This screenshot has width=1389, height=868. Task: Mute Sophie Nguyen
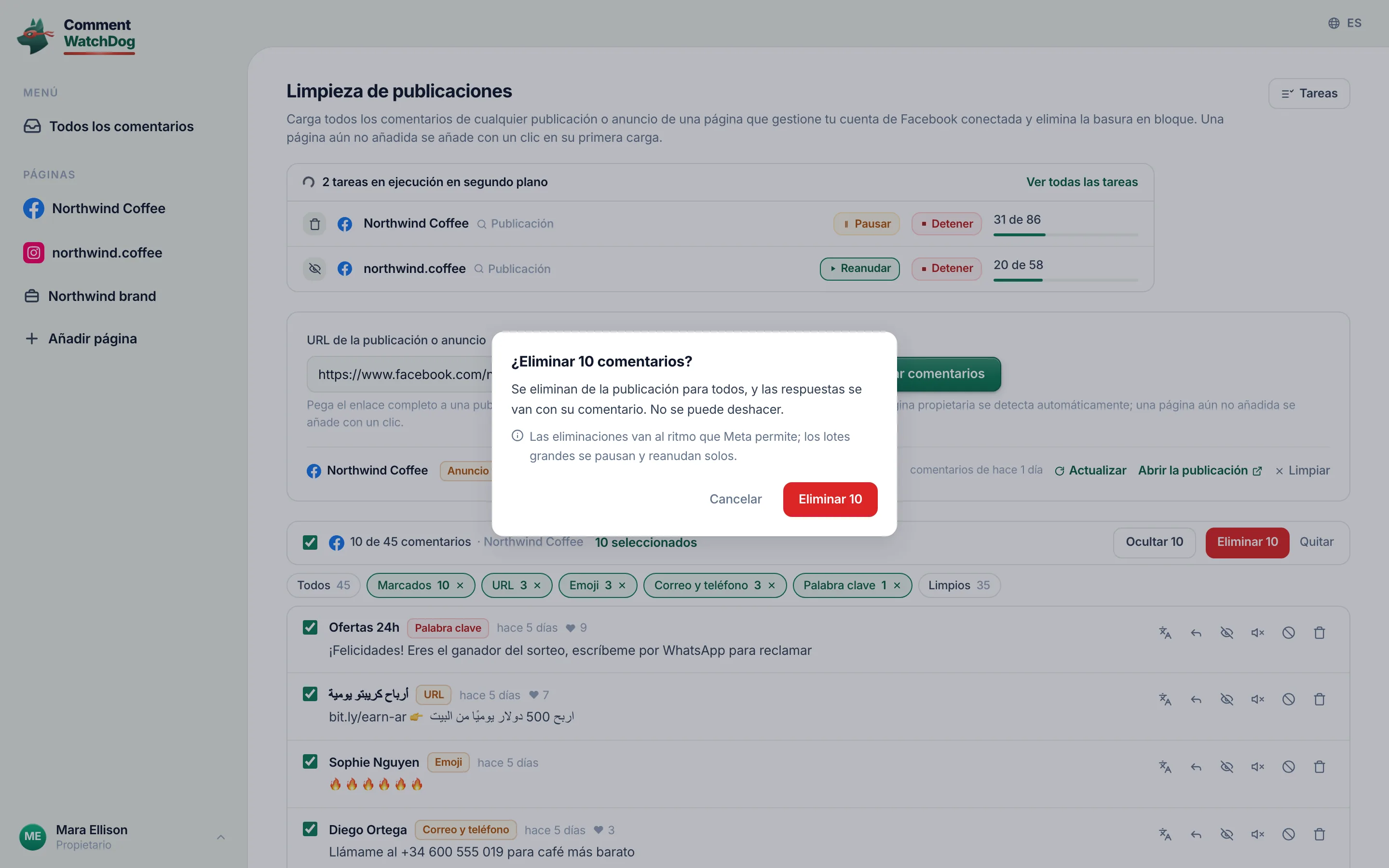[1257, 767]
